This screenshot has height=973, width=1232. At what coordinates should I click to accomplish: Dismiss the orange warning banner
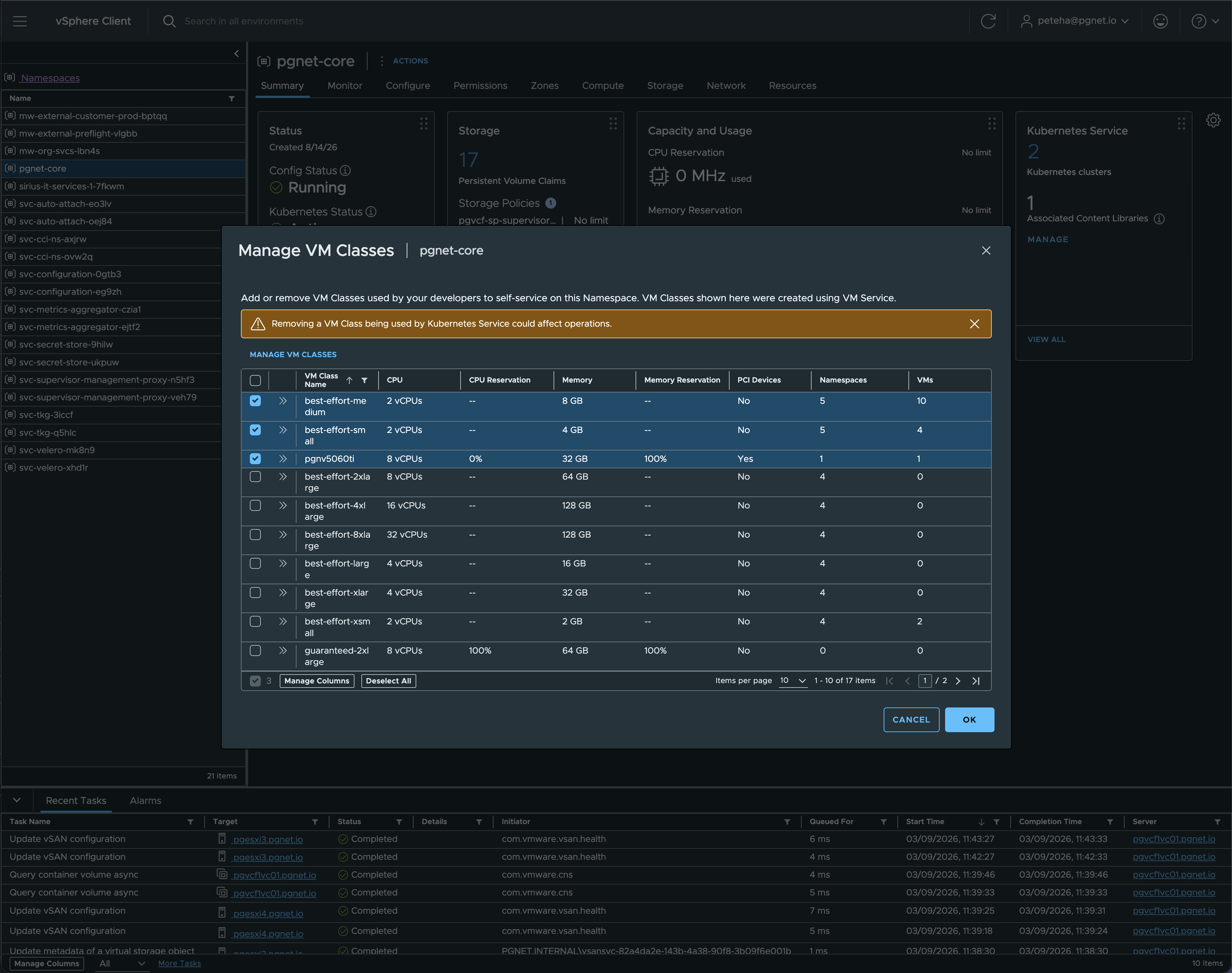click(x=974, y=324)
